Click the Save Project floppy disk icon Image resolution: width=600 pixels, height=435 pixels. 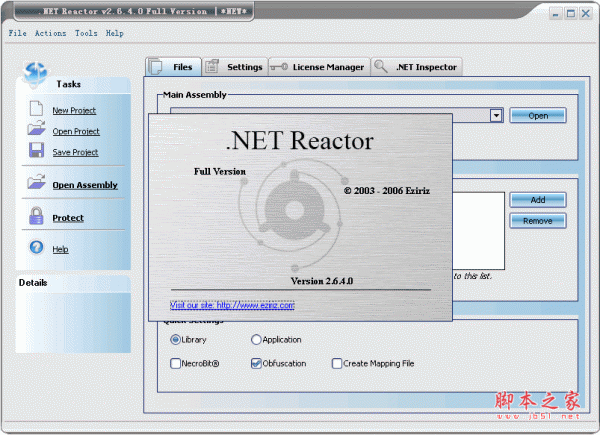click(x=36, y=150)
